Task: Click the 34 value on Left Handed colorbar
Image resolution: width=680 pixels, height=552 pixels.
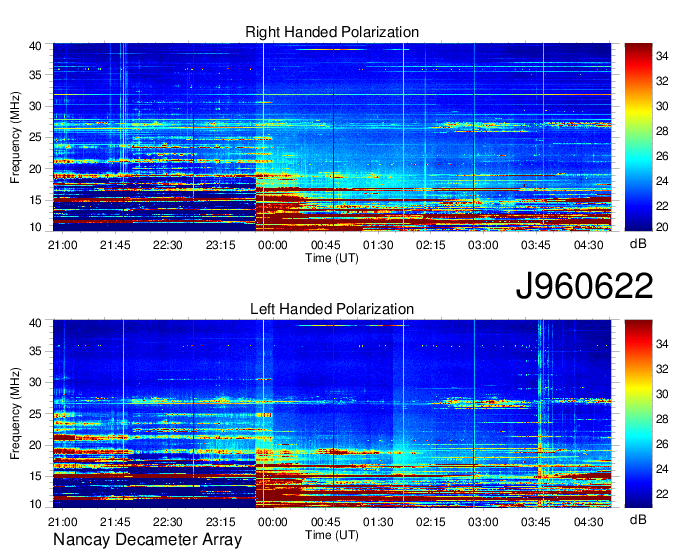Action: tap(662, 344)
